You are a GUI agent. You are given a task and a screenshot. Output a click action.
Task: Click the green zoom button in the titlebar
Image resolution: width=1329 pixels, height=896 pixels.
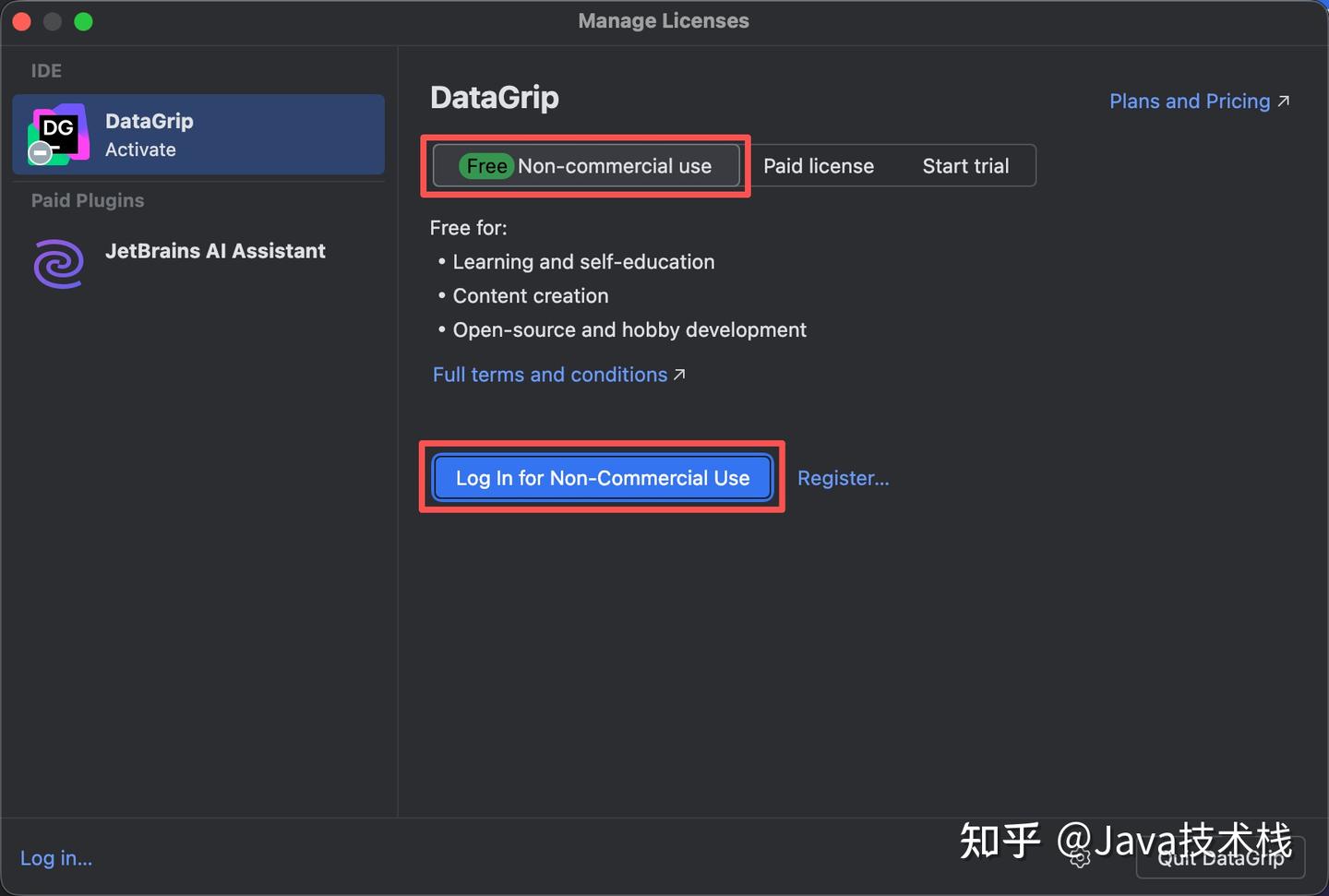tap(83, 20)
